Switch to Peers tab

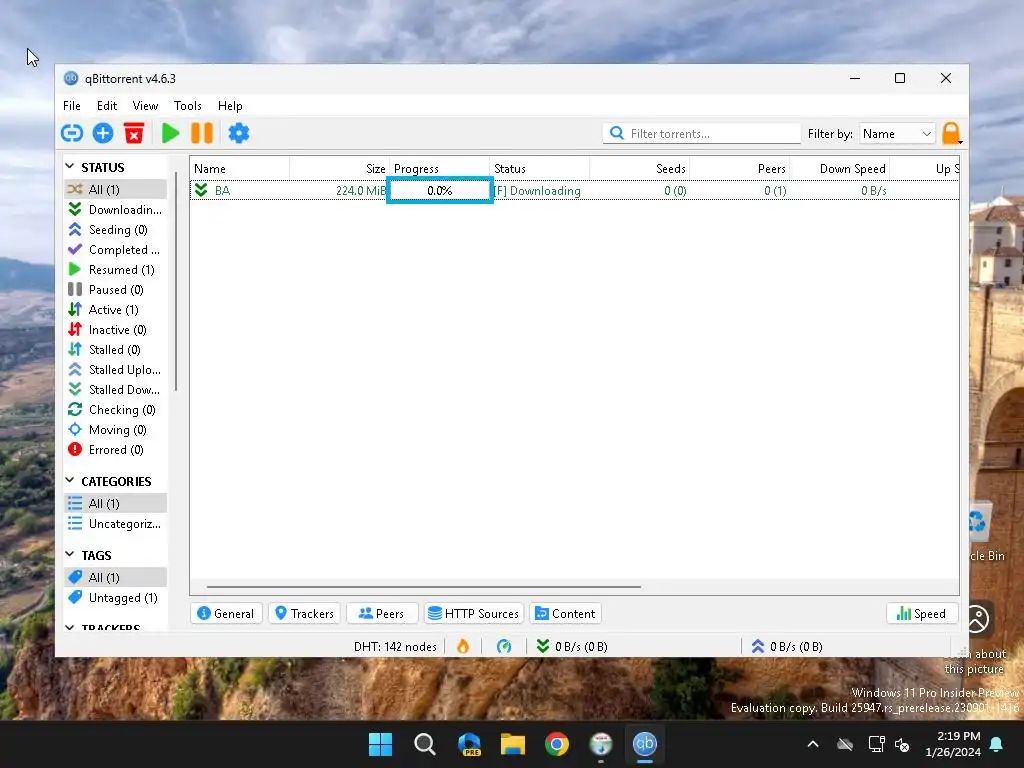[382, 614]
